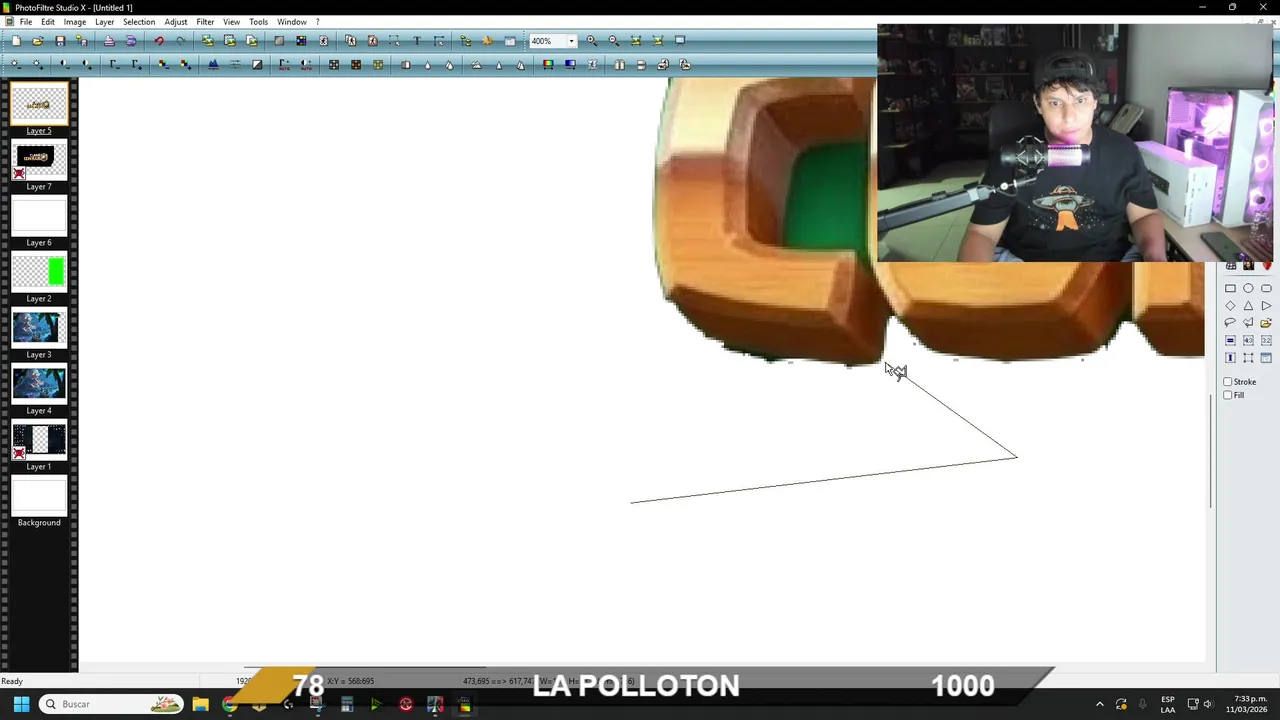Enable the Fill checkbox
The height and width of the screenshot is (720, 1280).
point(1228,395)
